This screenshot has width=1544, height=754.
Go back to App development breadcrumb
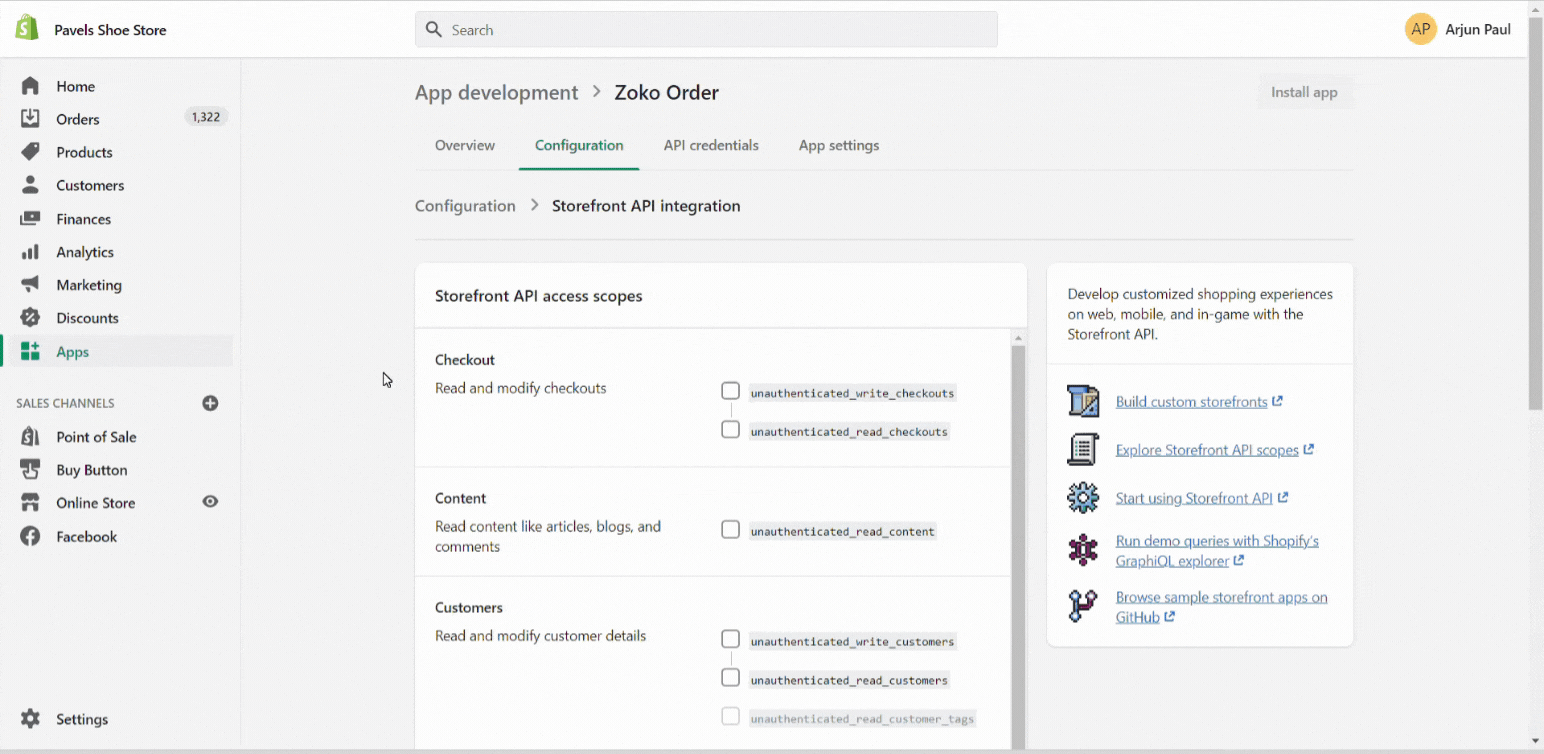tap(496, 93)
